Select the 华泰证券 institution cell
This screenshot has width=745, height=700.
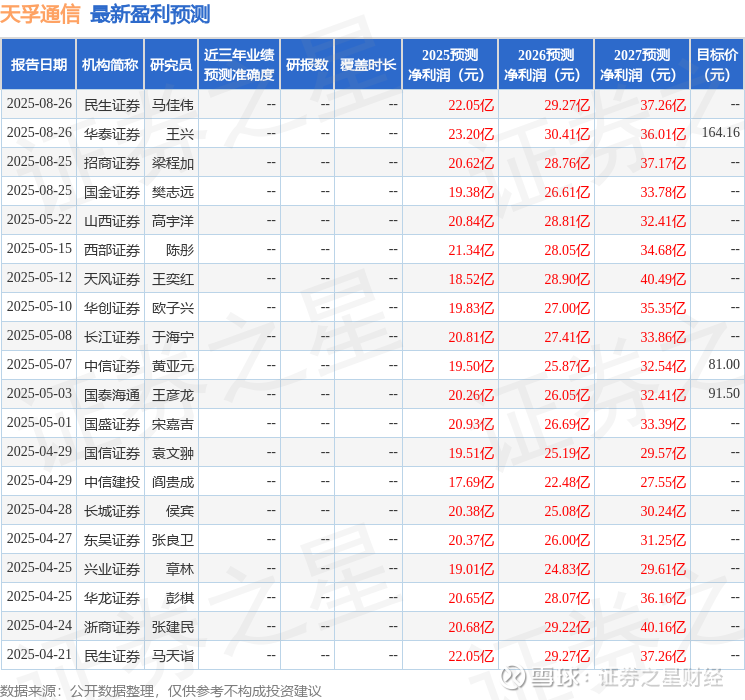point(112,134)
